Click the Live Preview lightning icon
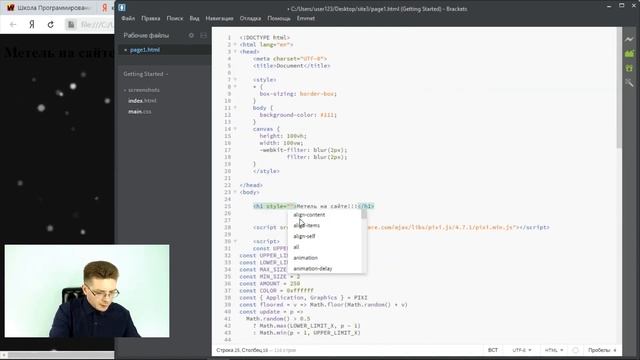This screenshot has height=360, width=640. [x=629, y=39]
